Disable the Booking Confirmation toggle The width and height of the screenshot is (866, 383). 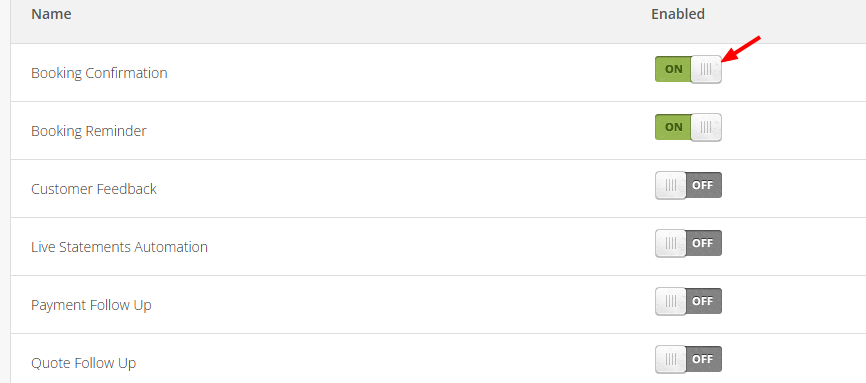[688, 70]
